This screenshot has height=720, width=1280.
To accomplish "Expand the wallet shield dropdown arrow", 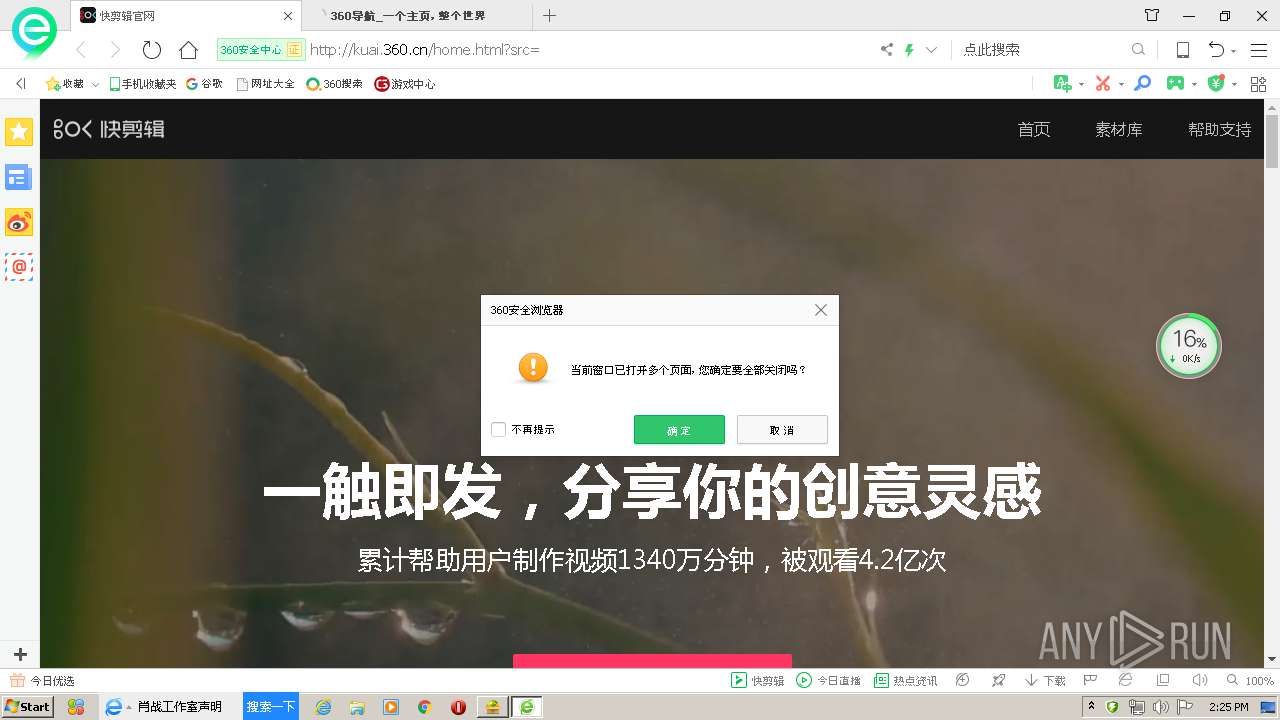I will 1234,85.
